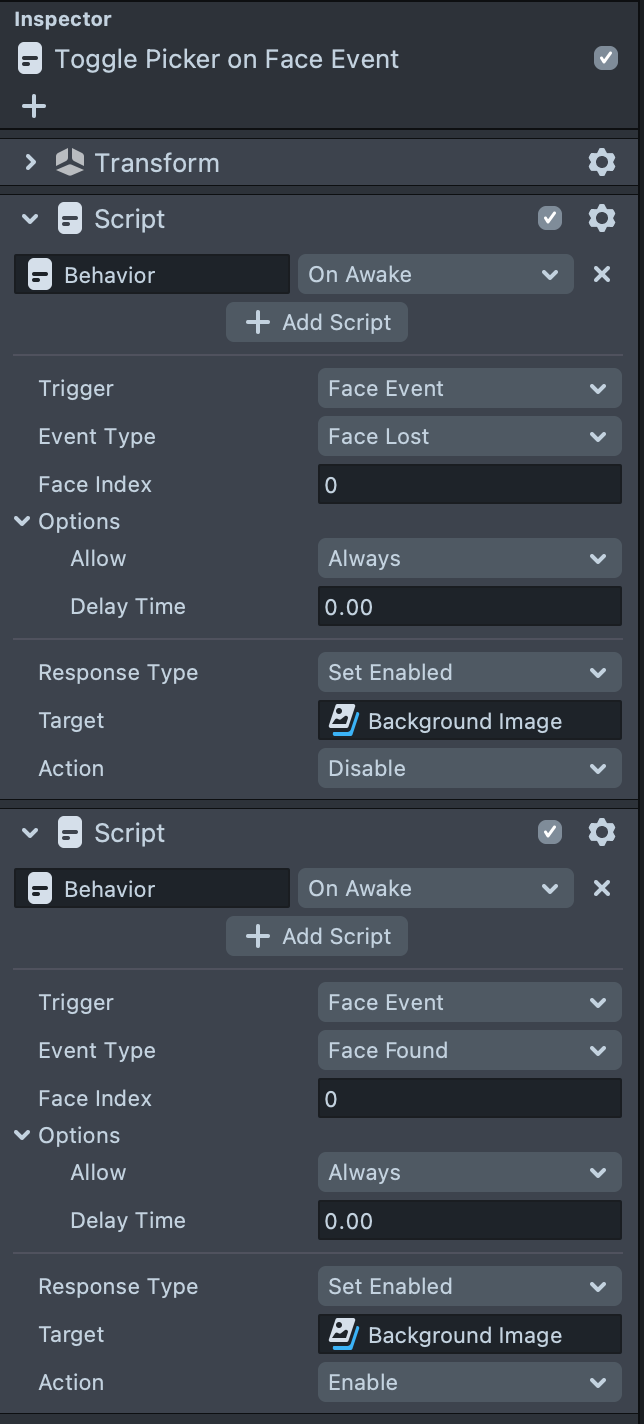Click Background Image target in Face Lost script
Image resolution: width=644 pixels, height=1424 pixels.
[x=469, y=721]
